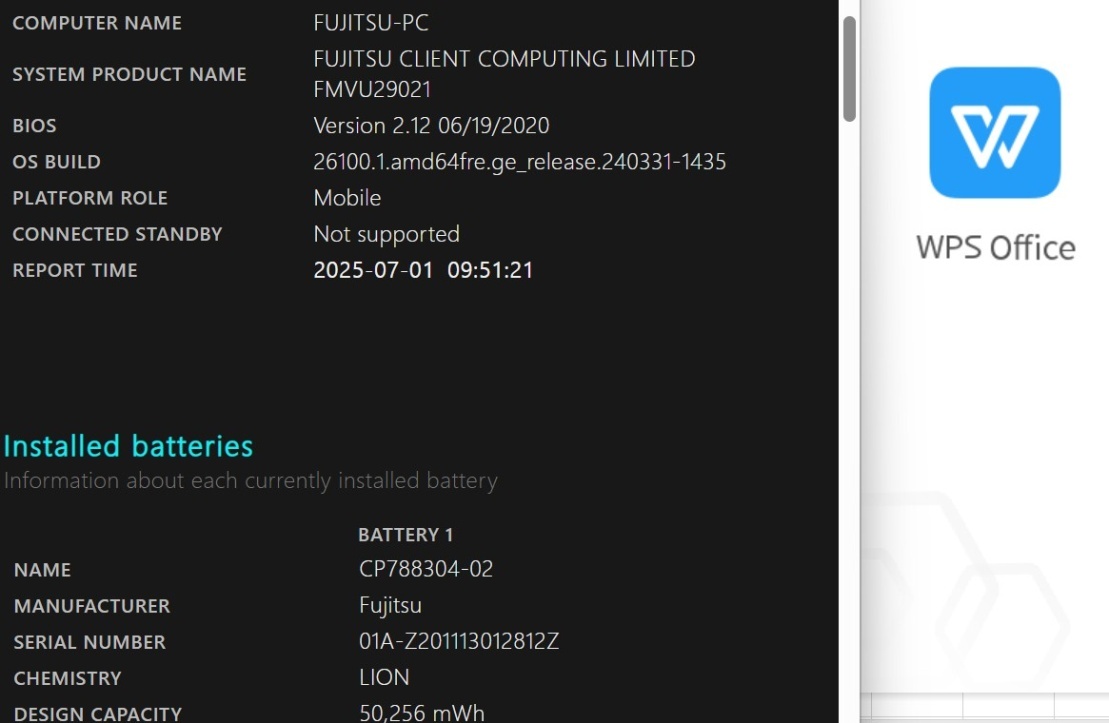Screen dimensions: 1109x723
Task: Select the FUJITSU-PC computer name value
Action: (371, 23)
